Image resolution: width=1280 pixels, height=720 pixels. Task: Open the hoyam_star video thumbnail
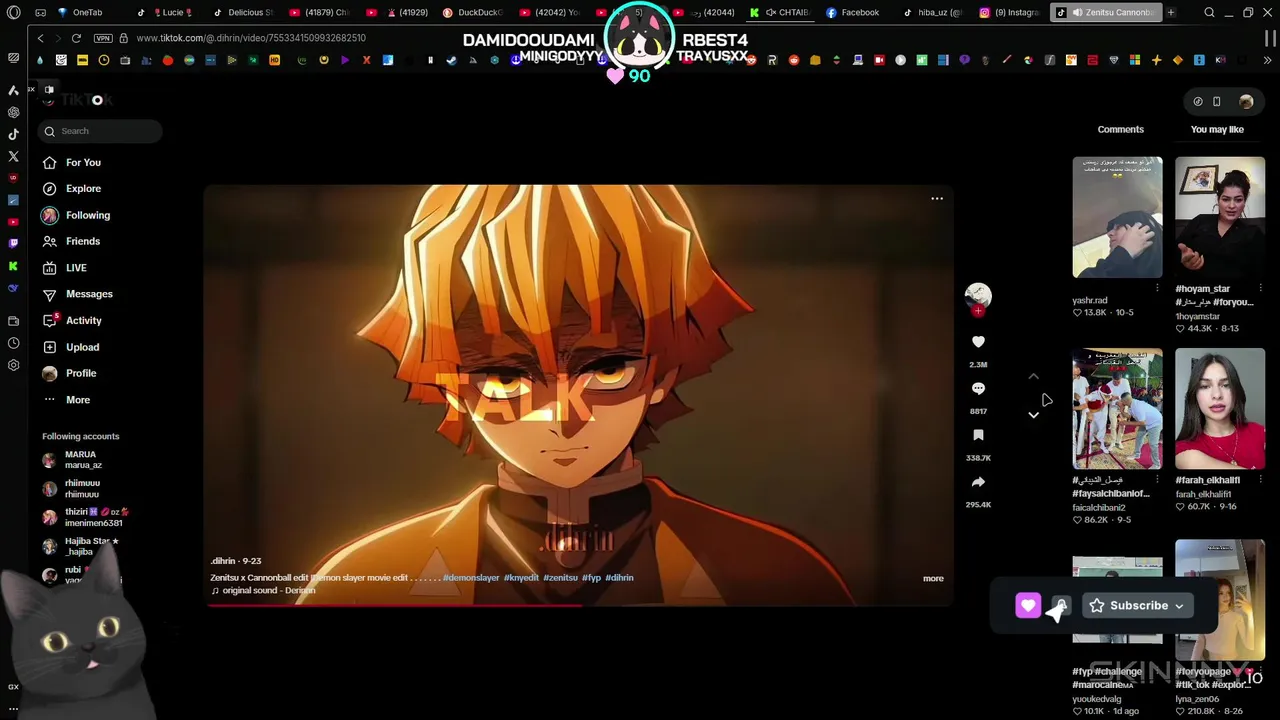tap(1220, 217)
